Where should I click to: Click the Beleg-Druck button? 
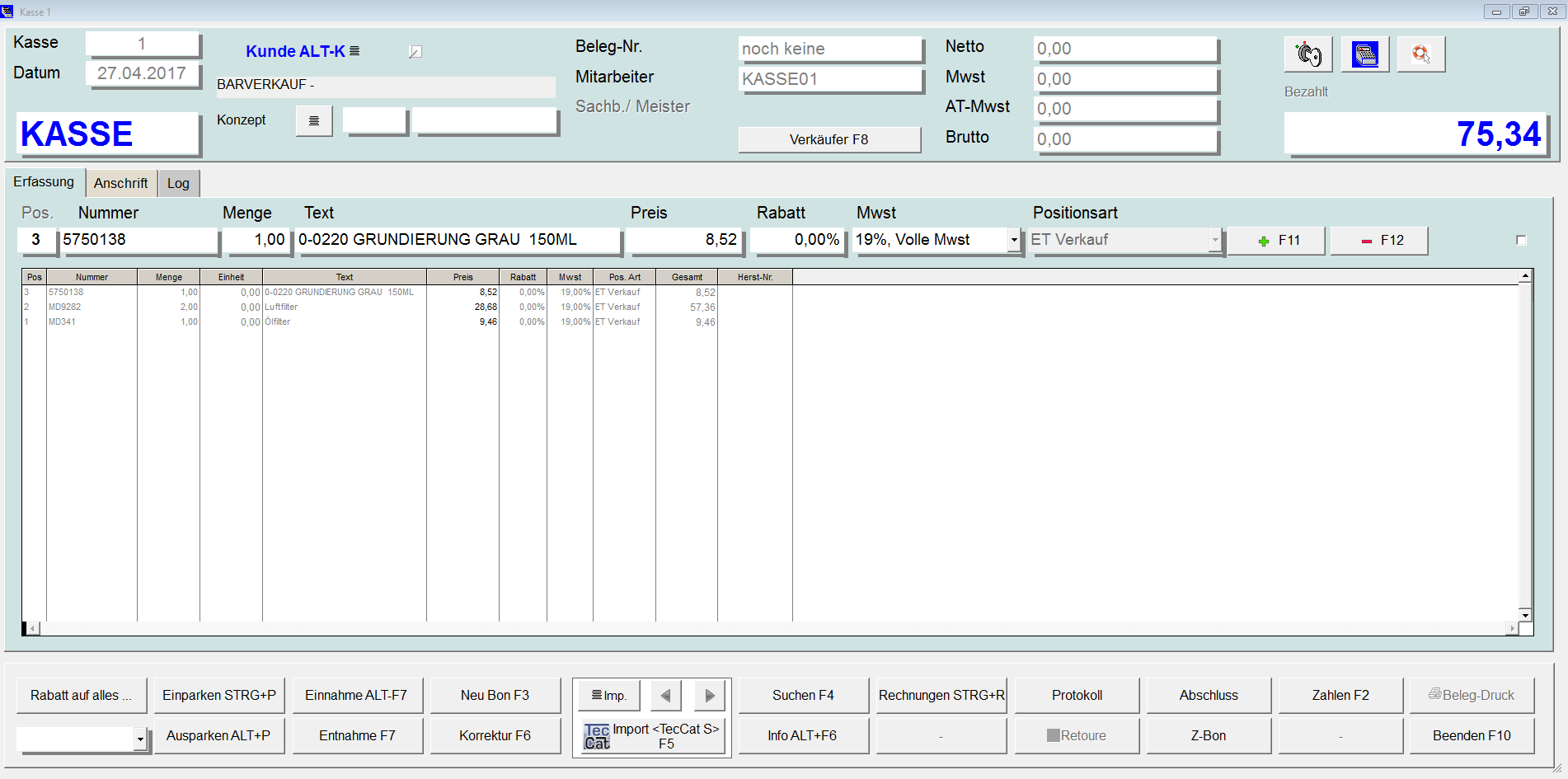(x=1472, y=696)
